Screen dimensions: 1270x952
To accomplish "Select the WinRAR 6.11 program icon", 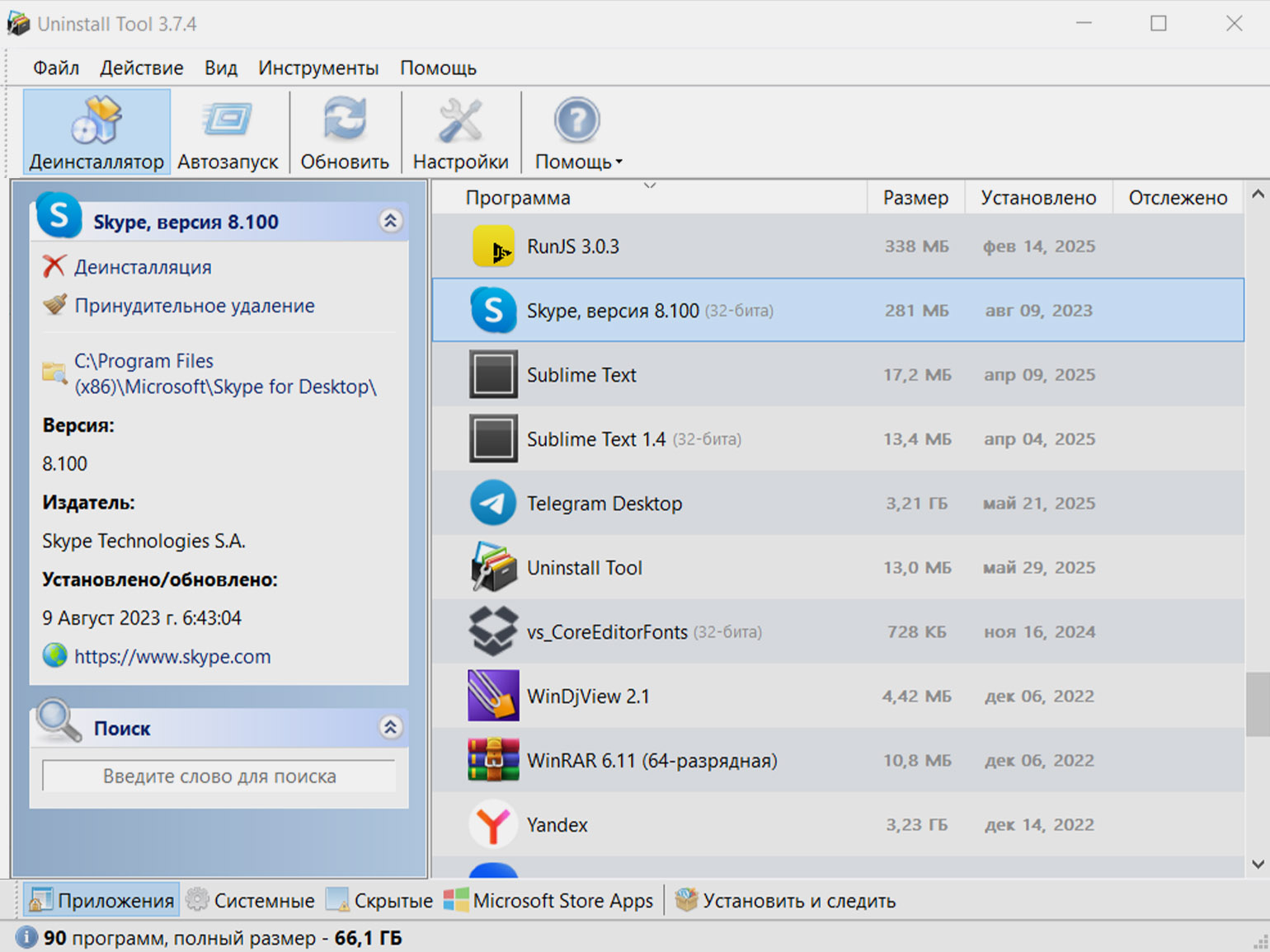I will (493, 760).
